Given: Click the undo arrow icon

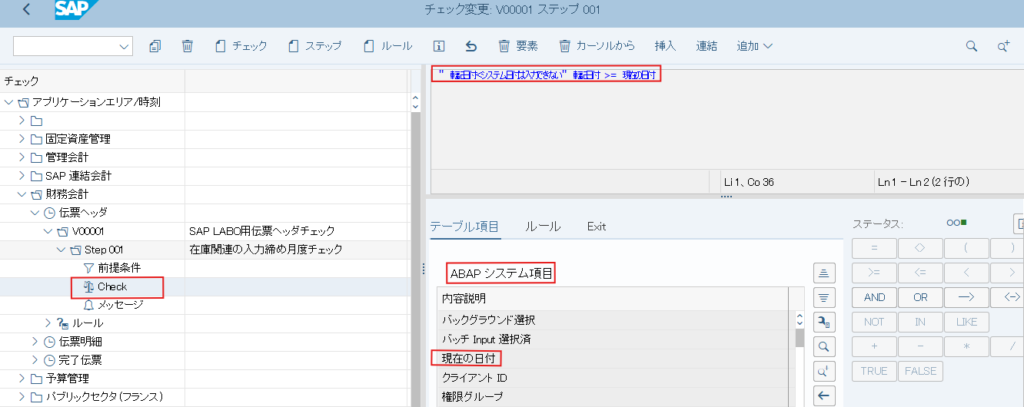Looking at the screenshot, I should [x=471, y=46].
